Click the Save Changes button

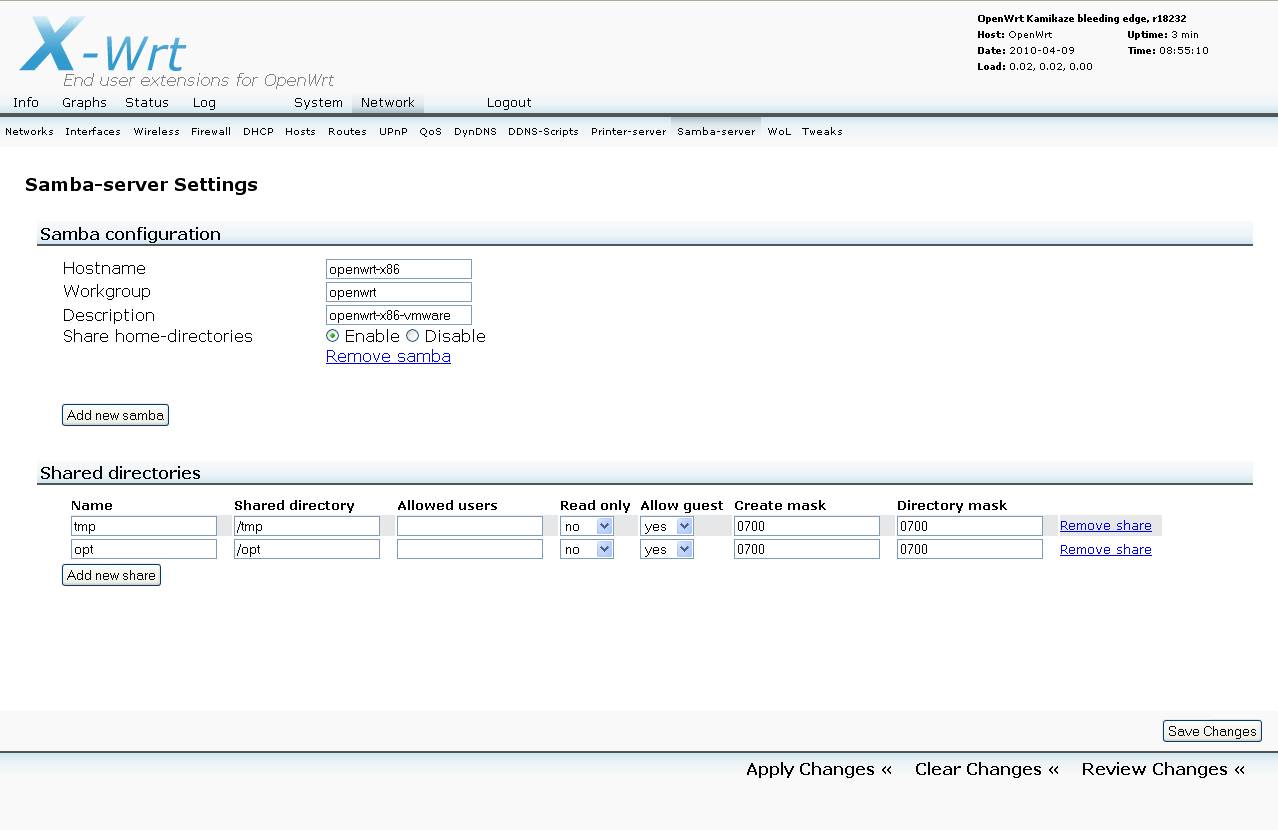coord(1212,731)
